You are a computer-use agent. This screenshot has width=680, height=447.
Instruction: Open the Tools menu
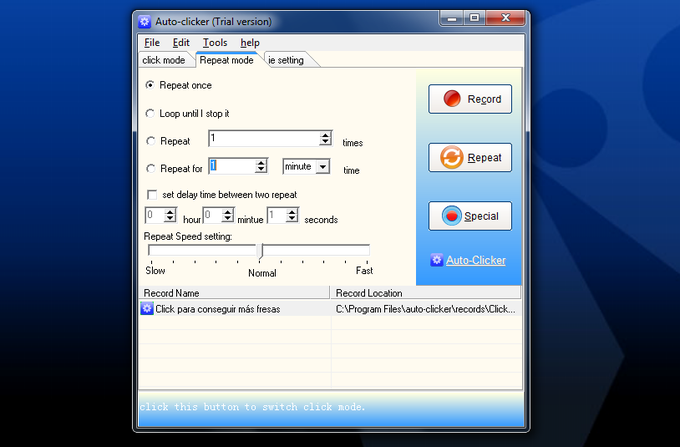[215, 42]
